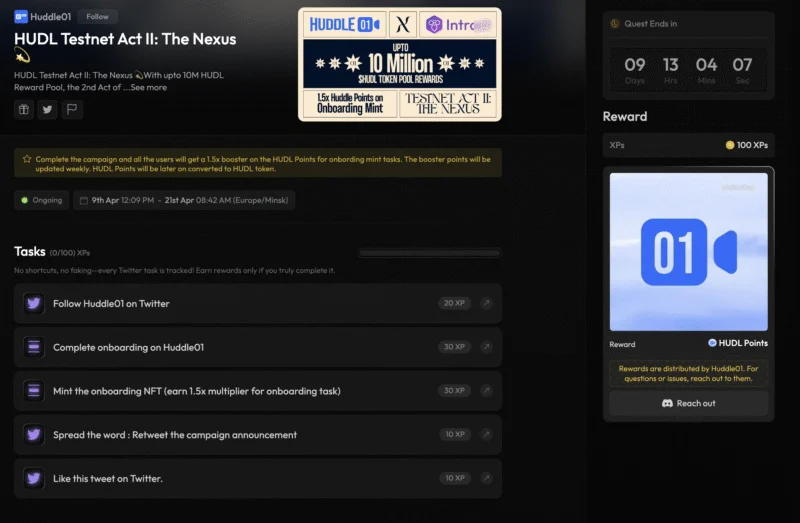Click the Quest Ends in clock icon
This screenshot has height=523, width=800.
click(x=615, y=23)
